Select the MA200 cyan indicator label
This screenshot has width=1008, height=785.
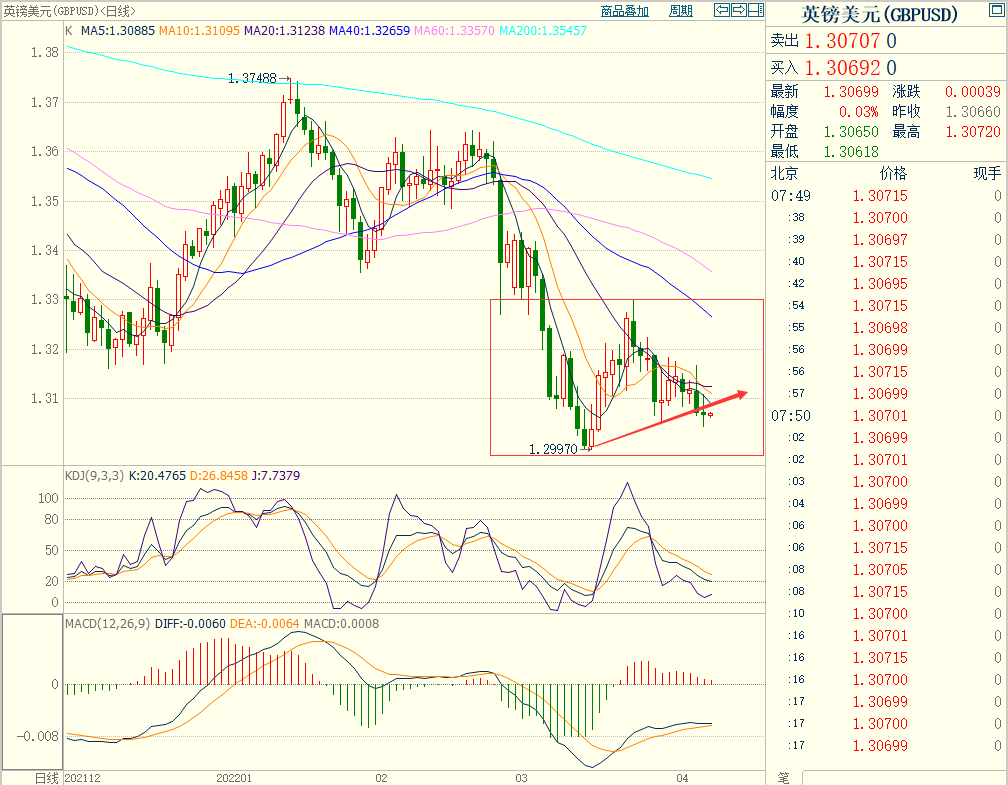pos(542,31)
